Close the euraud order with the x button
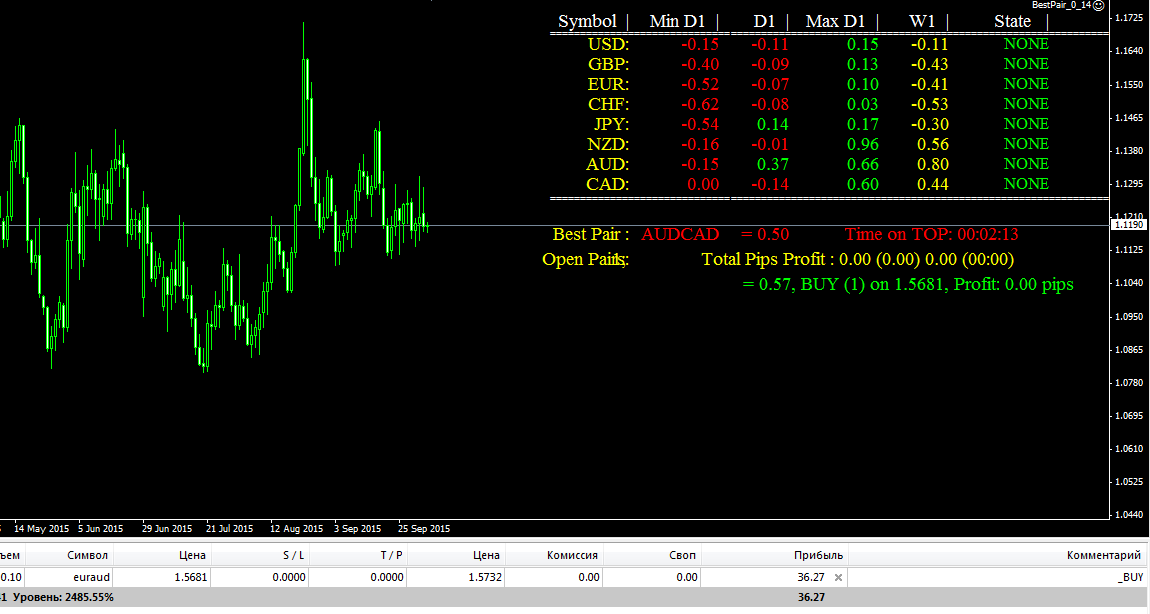This screenshot has width=1150, height=614. click(838, 577)
